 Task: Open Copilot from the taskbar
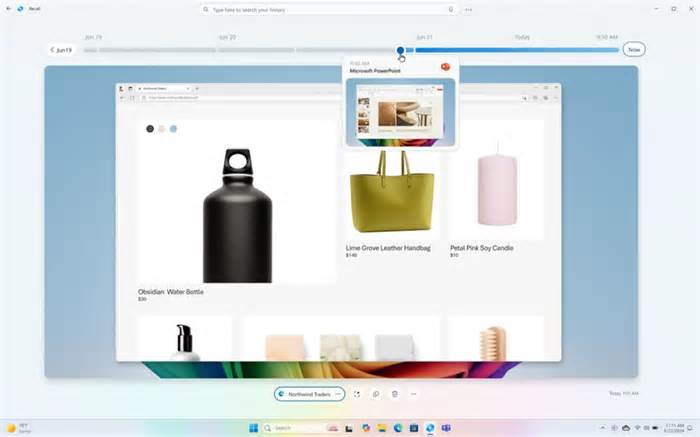[366, 428]
